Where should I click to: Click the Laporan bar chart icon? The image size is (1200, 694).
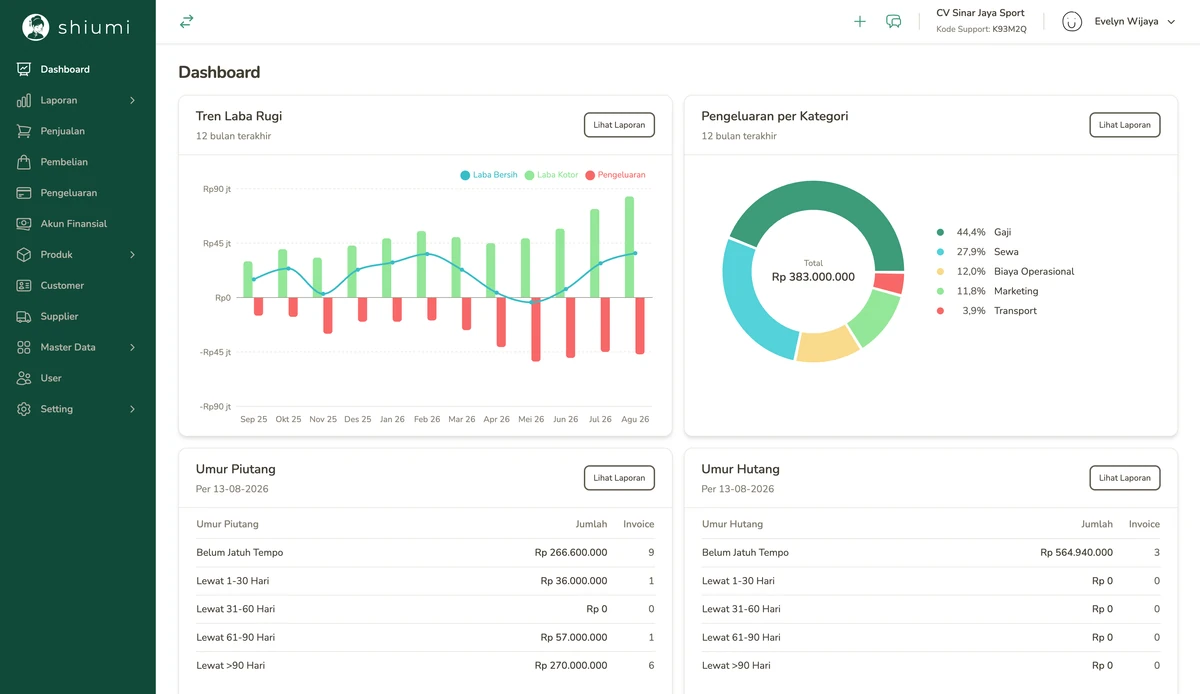tap(24, 100)
